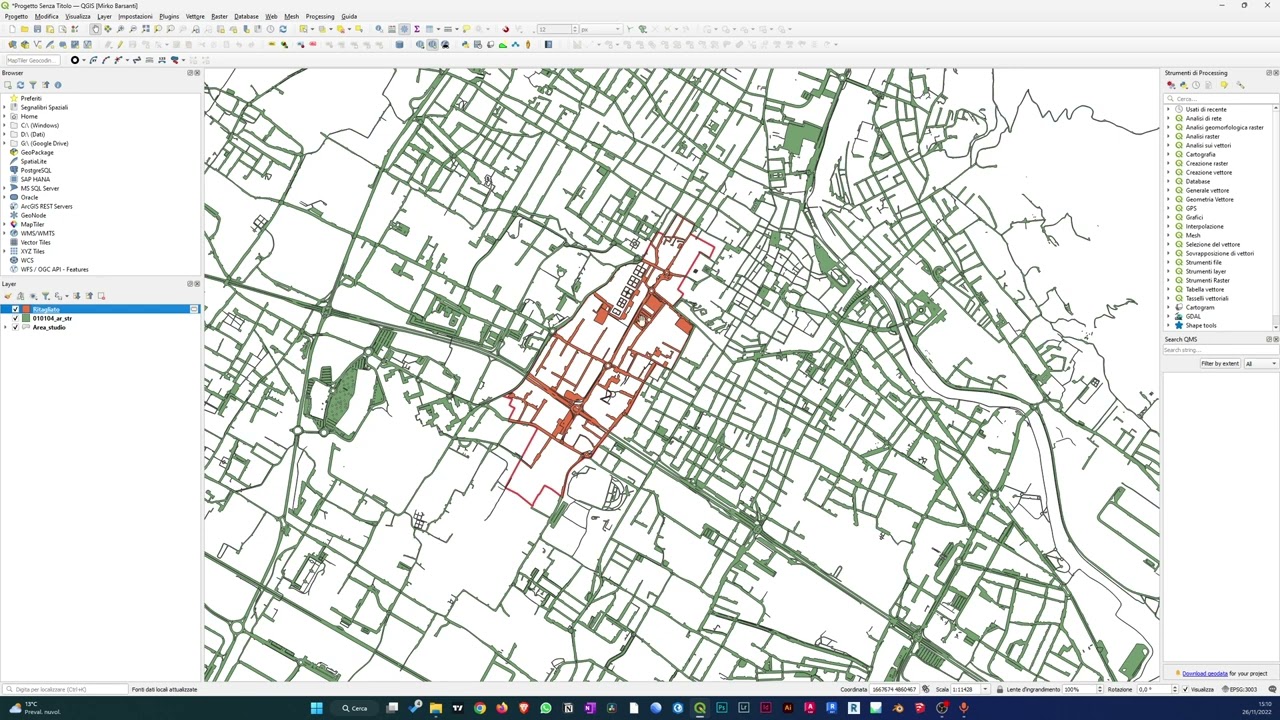Screen dimensions: 1280x720
Task: Open Ritagliato layer indicator button
Action: (x=194, y=309)
